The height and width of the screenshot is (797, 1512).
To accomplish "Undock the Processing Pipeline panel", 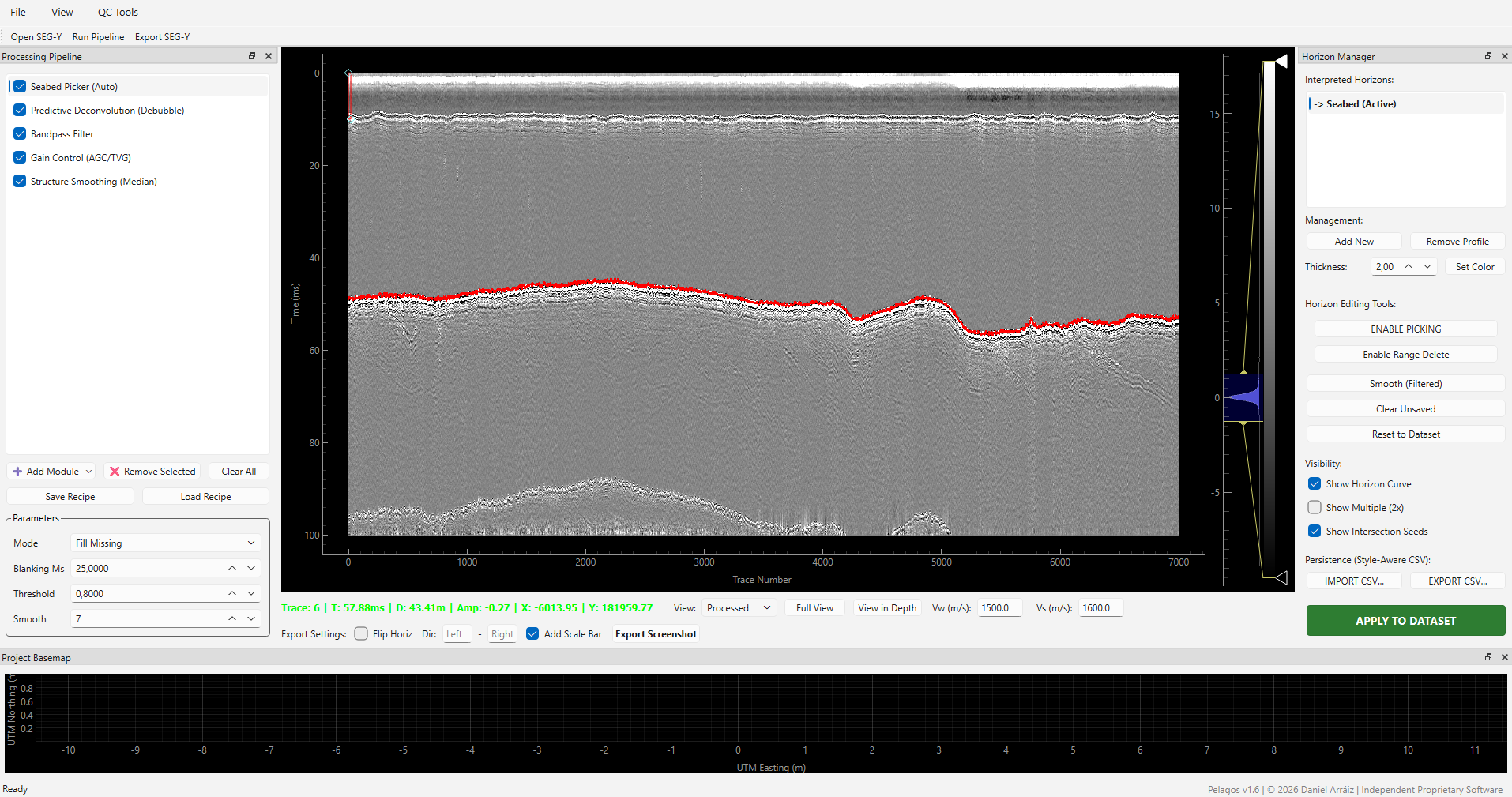I will pyautogui.click(x=252, y=55).
